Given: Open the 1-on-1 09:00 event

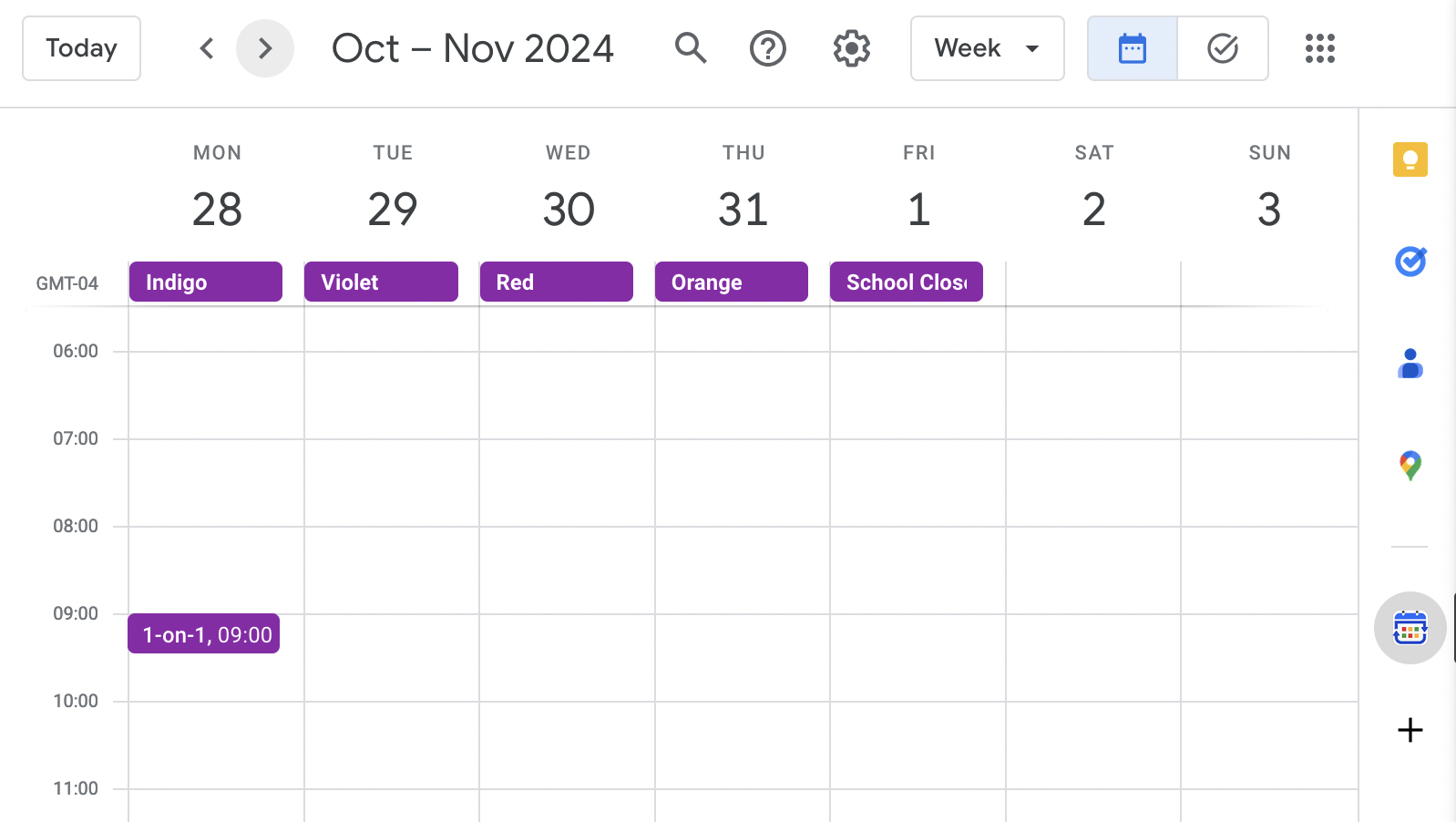Looking at the screenshot, I should coord(204,633).
